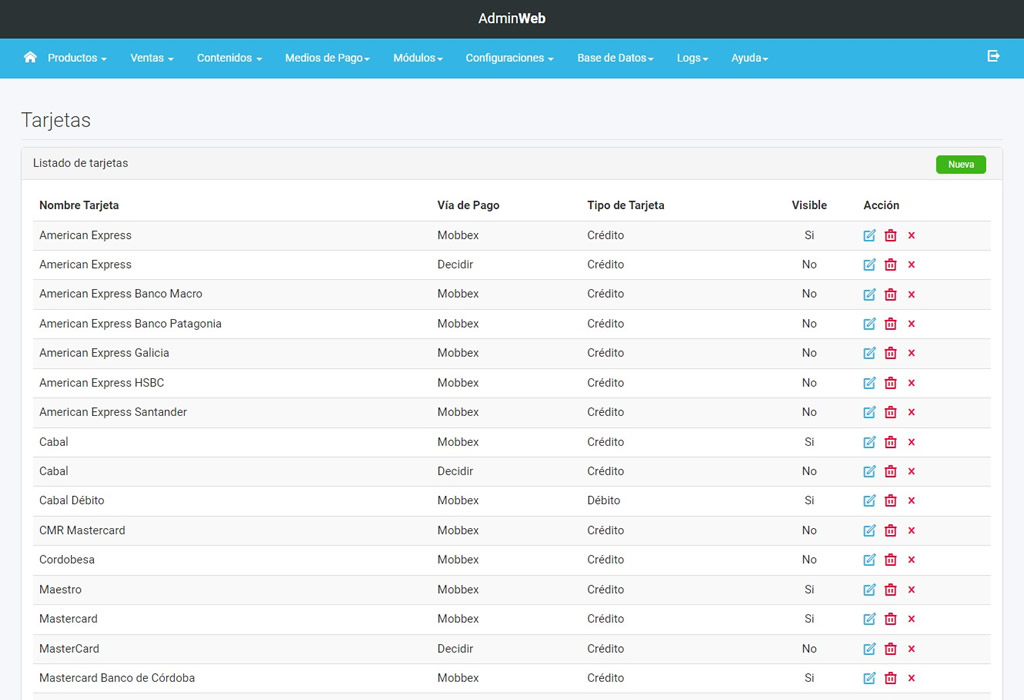Open the Medios de Pago dropdown
Viewport: 1024px width, 700px height.
tap(327, 58)
